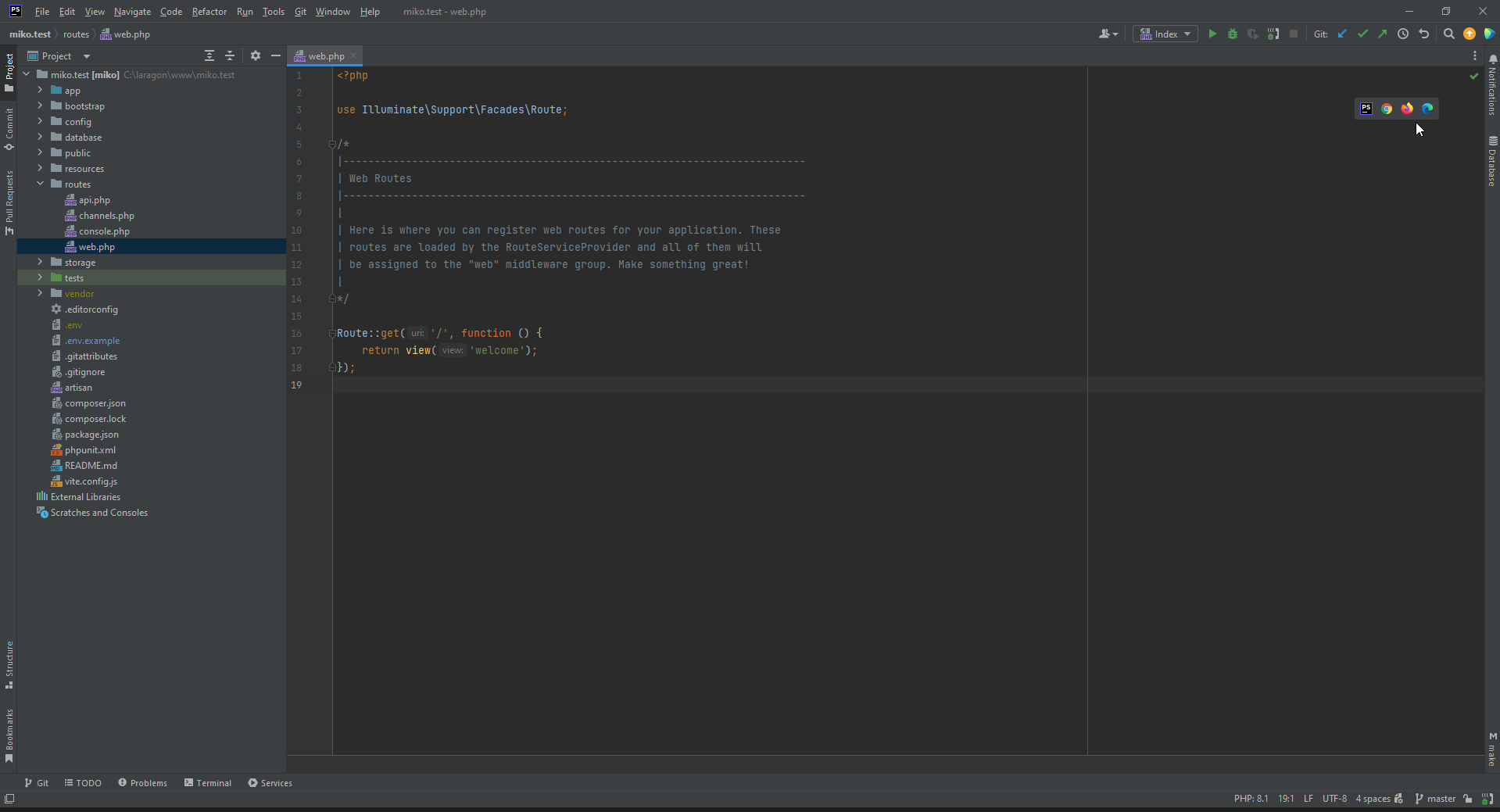Image resolution: width=1500 pixels, height=812 pixels.
Task: Select the web.php editor tab
Action: click(325, 56)
